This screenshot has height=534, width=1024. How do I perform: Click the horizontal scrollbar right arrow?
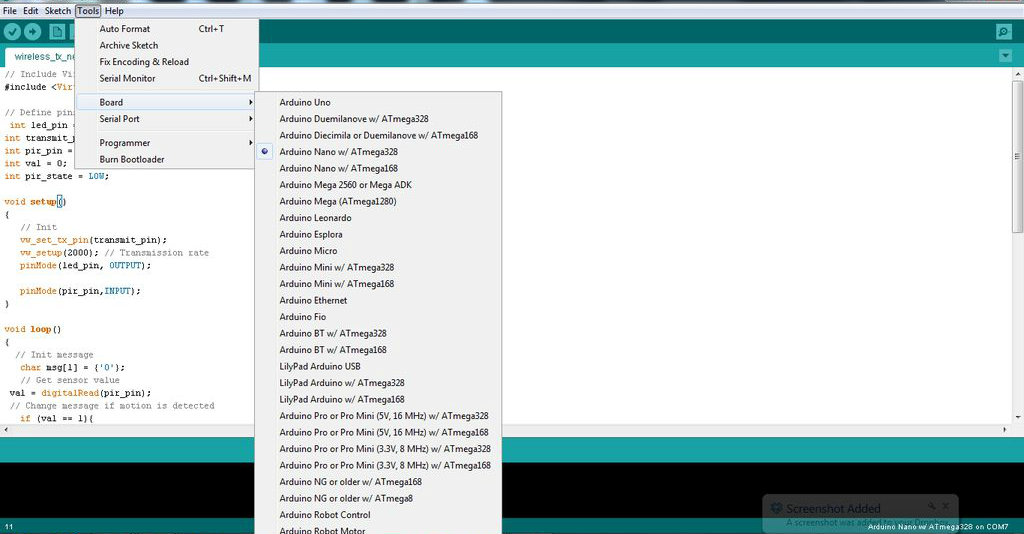pos(1005,430)
